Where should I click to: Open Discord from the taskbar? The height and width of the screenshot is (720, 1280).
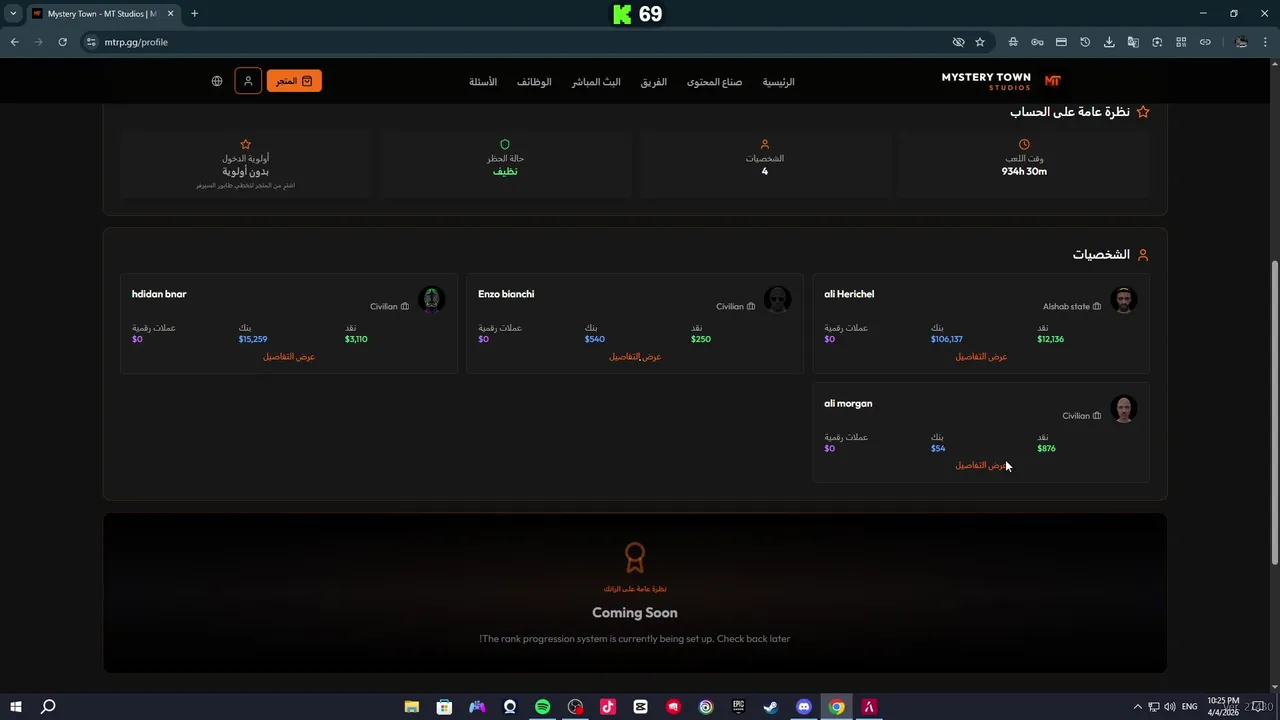click(x=803, y=707)
